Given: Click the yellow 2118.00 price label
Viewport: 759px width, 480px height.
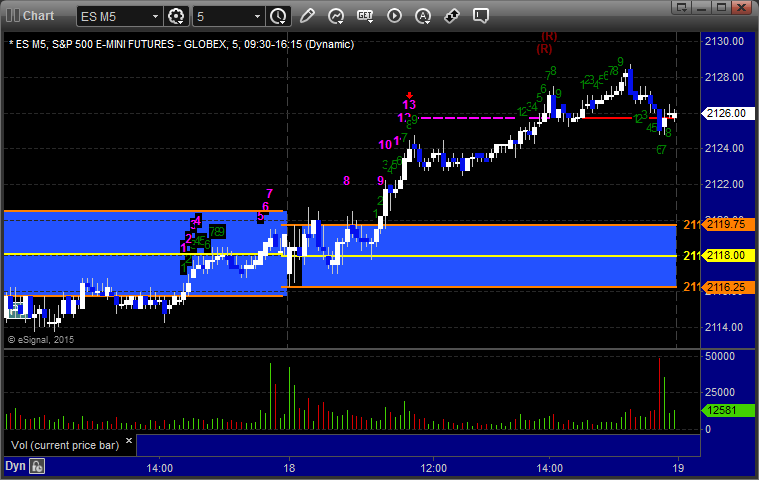Looking at the screenshot, I should [x=729, y=255].
